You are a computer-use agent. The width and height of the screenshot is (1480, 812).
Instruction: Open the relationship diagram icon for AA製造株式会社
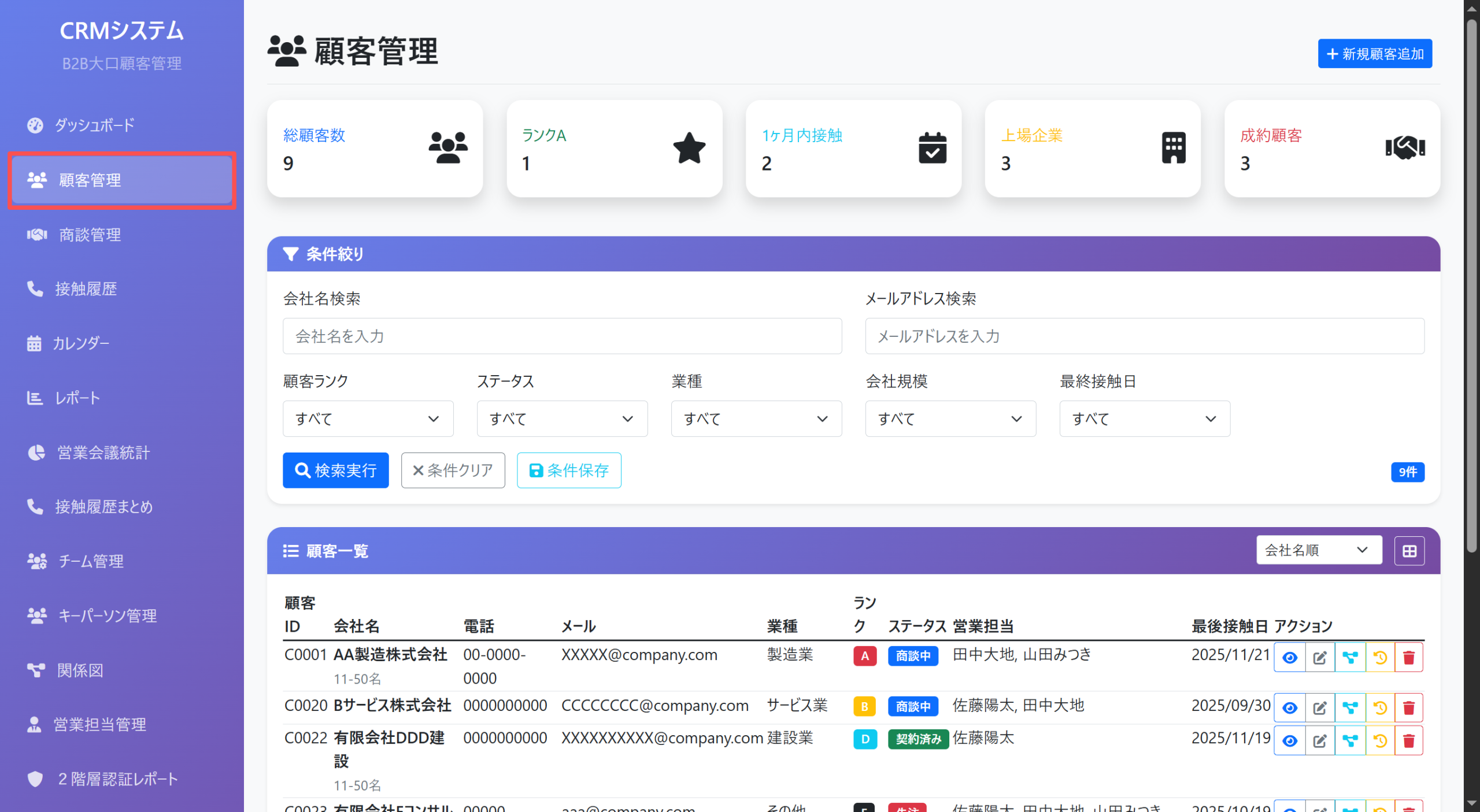[1349, 657]
